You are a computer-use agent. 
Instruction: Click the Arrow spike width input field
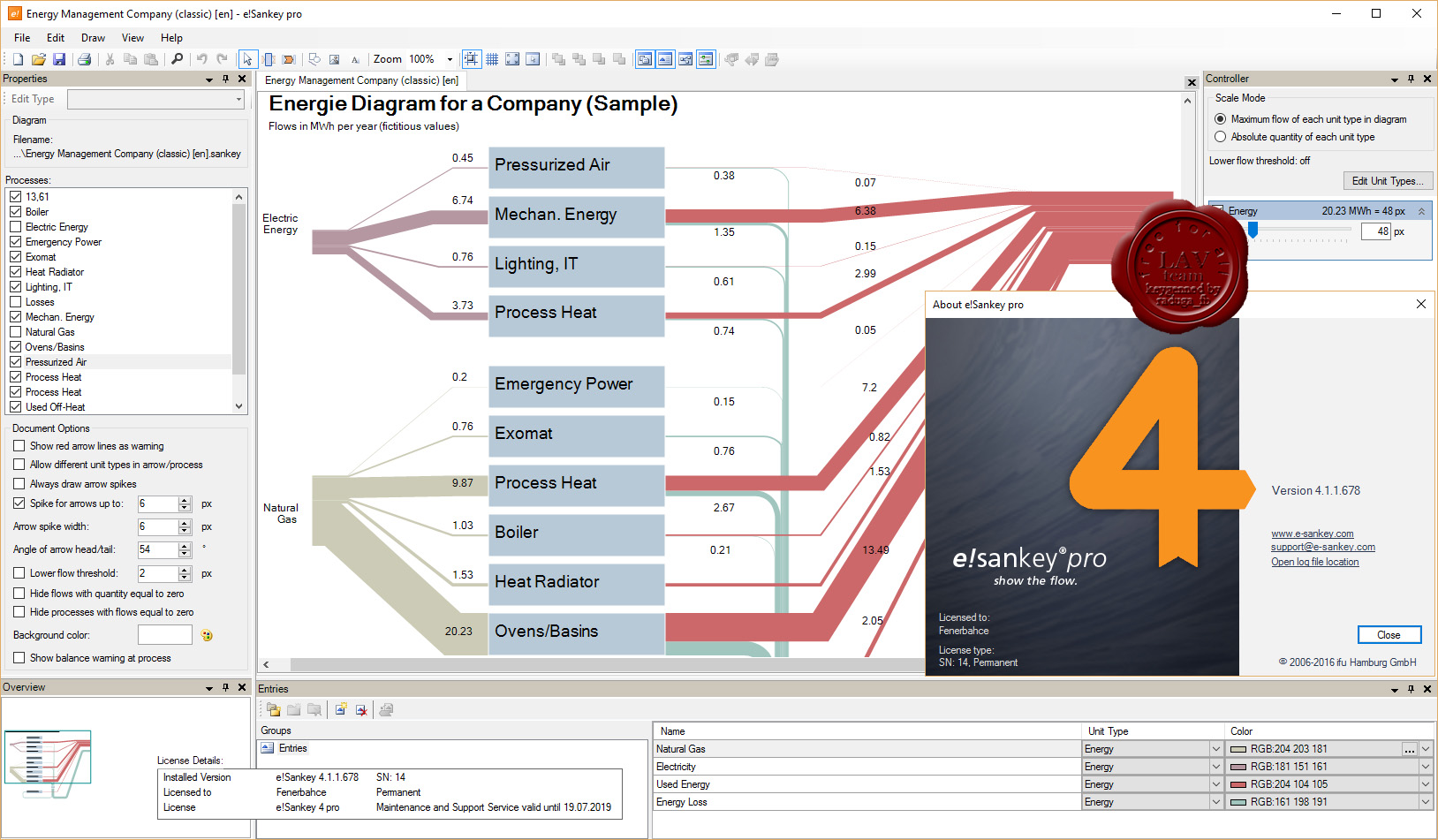158,526
